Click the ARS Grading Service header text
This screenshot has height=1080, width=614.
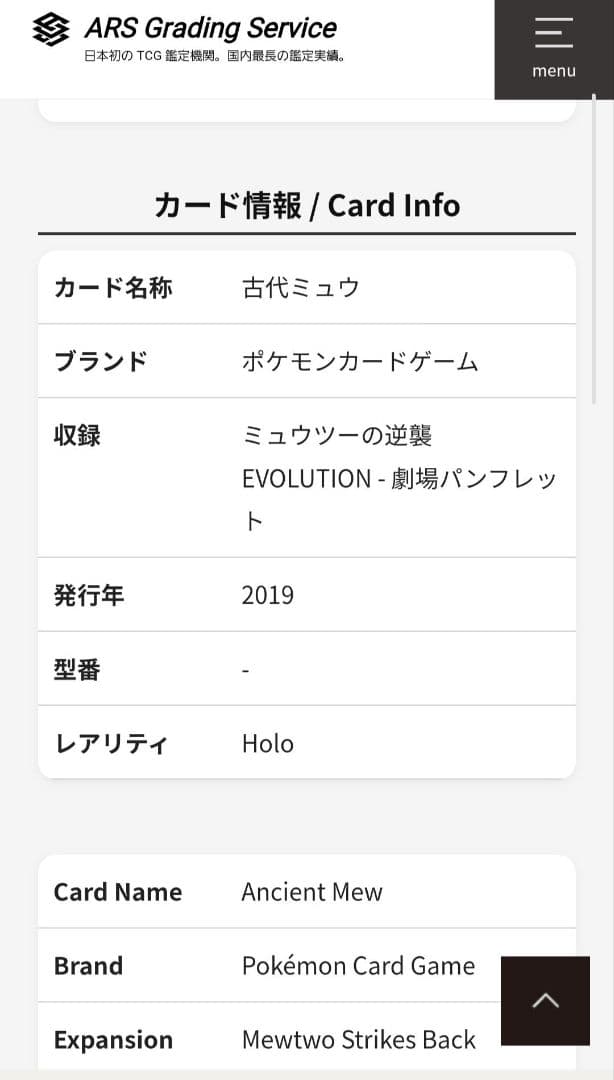click(x=210, y=28)
